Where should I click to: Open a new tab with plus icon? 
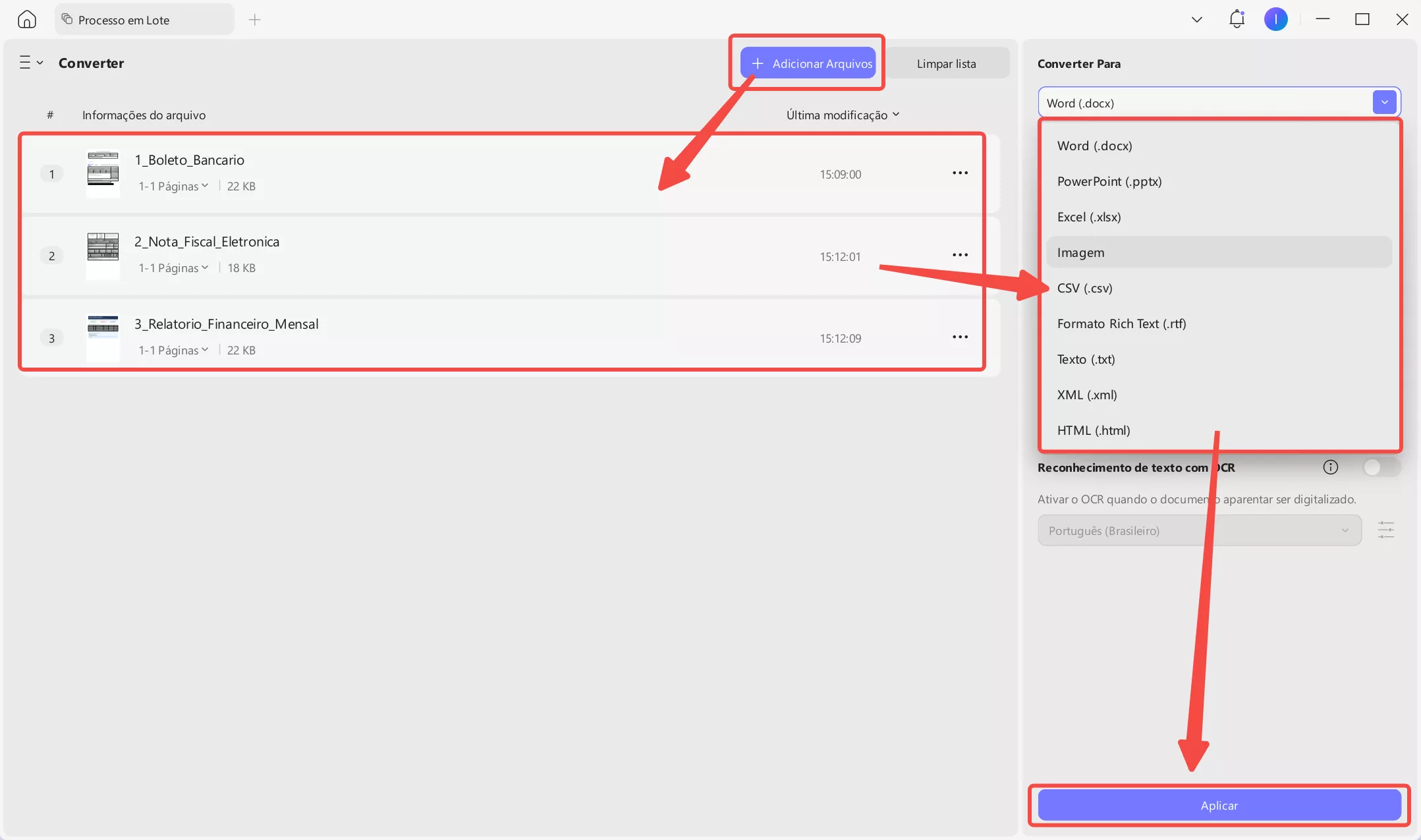255,20
